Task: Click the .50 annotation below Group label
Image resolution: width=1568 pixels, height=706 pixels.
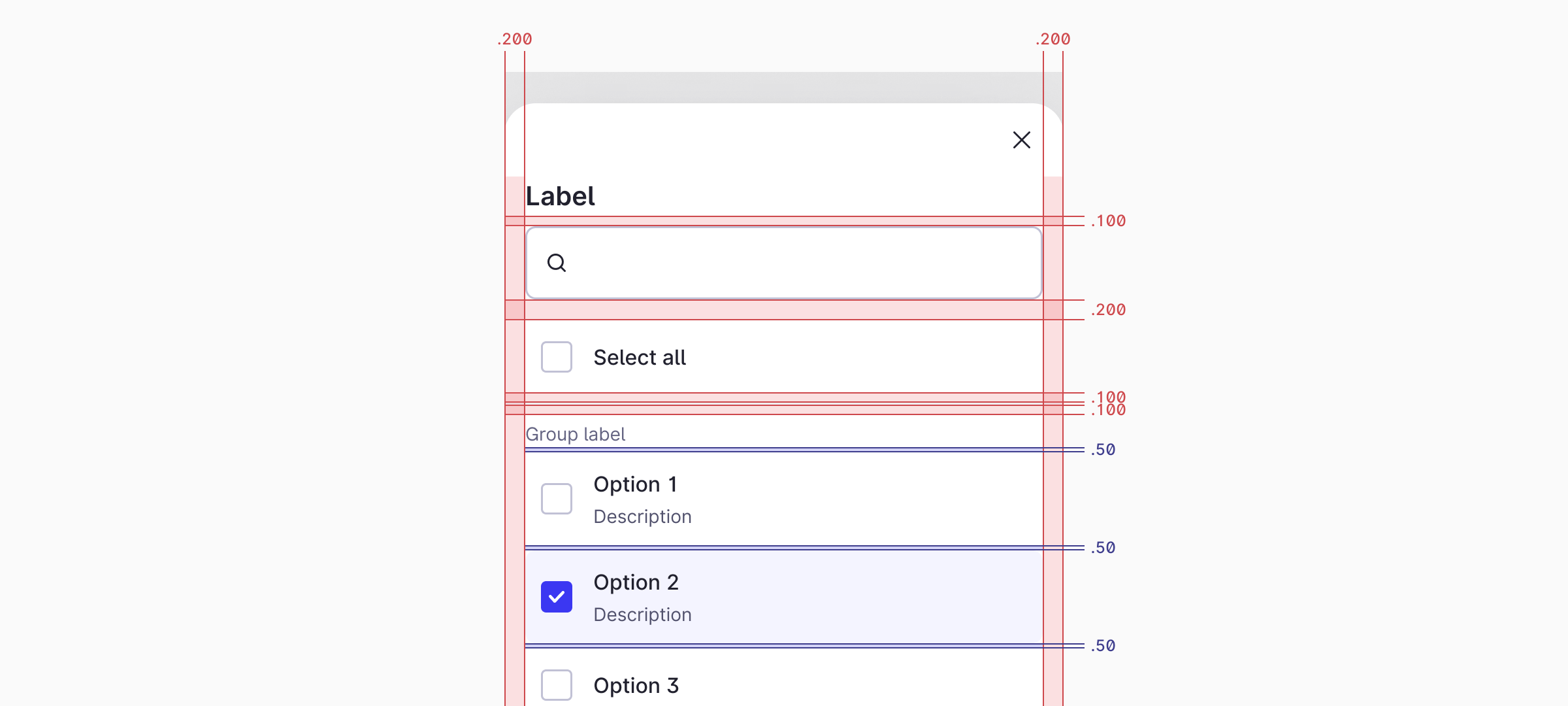Action: 1103,449
